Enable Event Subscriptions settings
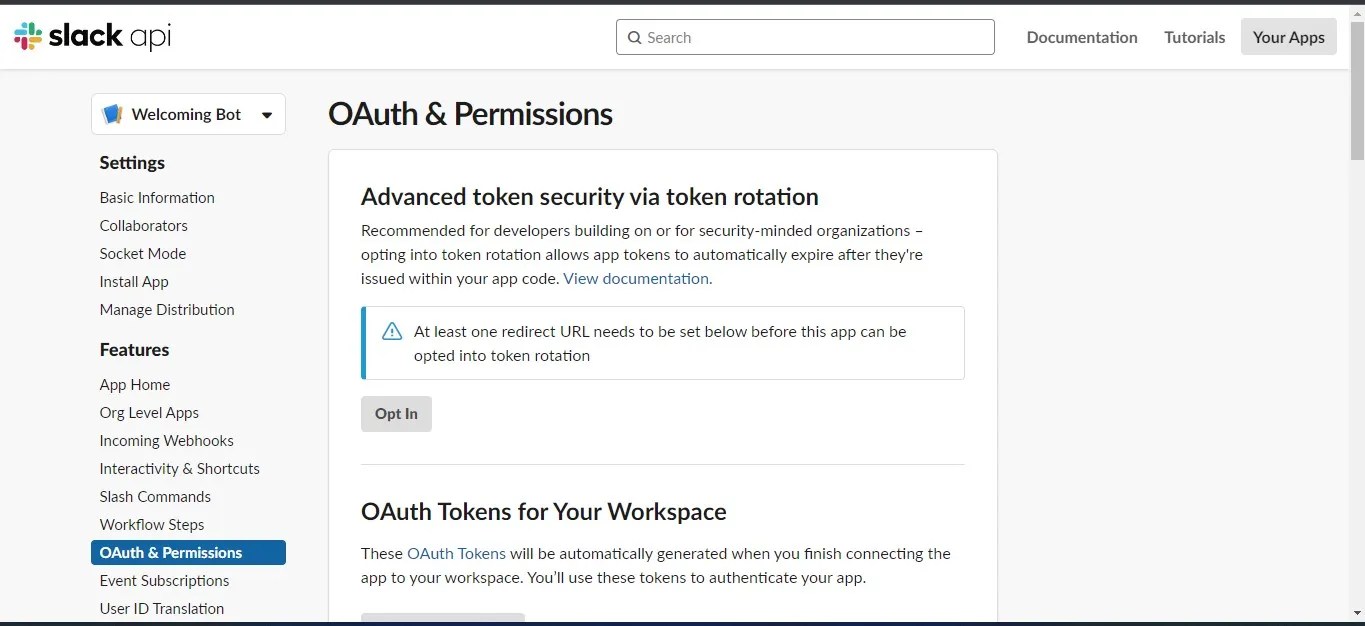The height and width of the screenshot is (626, 1365). pos(164,580)
